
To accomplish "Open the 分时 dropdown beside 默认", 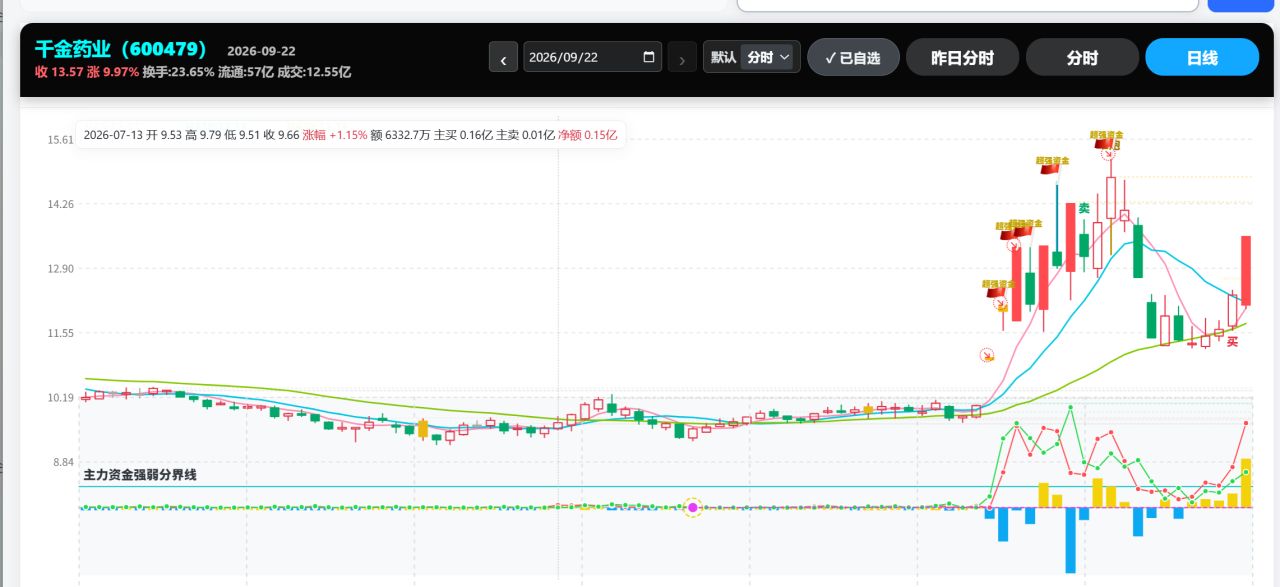I will click(769, 57).
